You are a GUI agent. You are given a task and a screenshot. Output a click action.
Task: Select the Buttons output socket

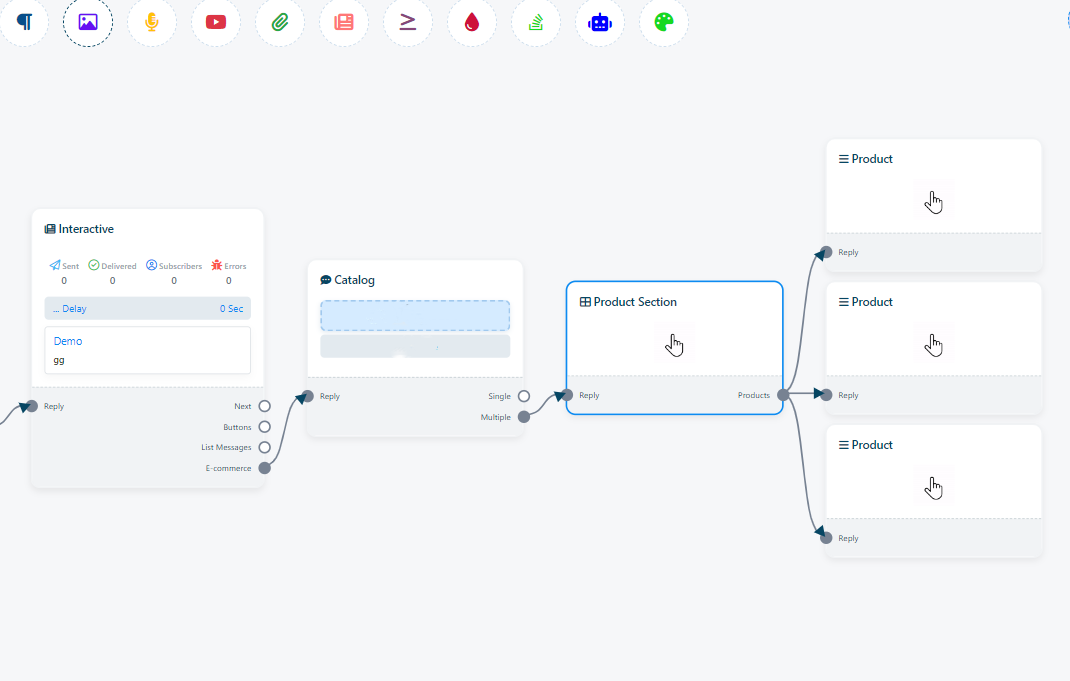point(264,427)
